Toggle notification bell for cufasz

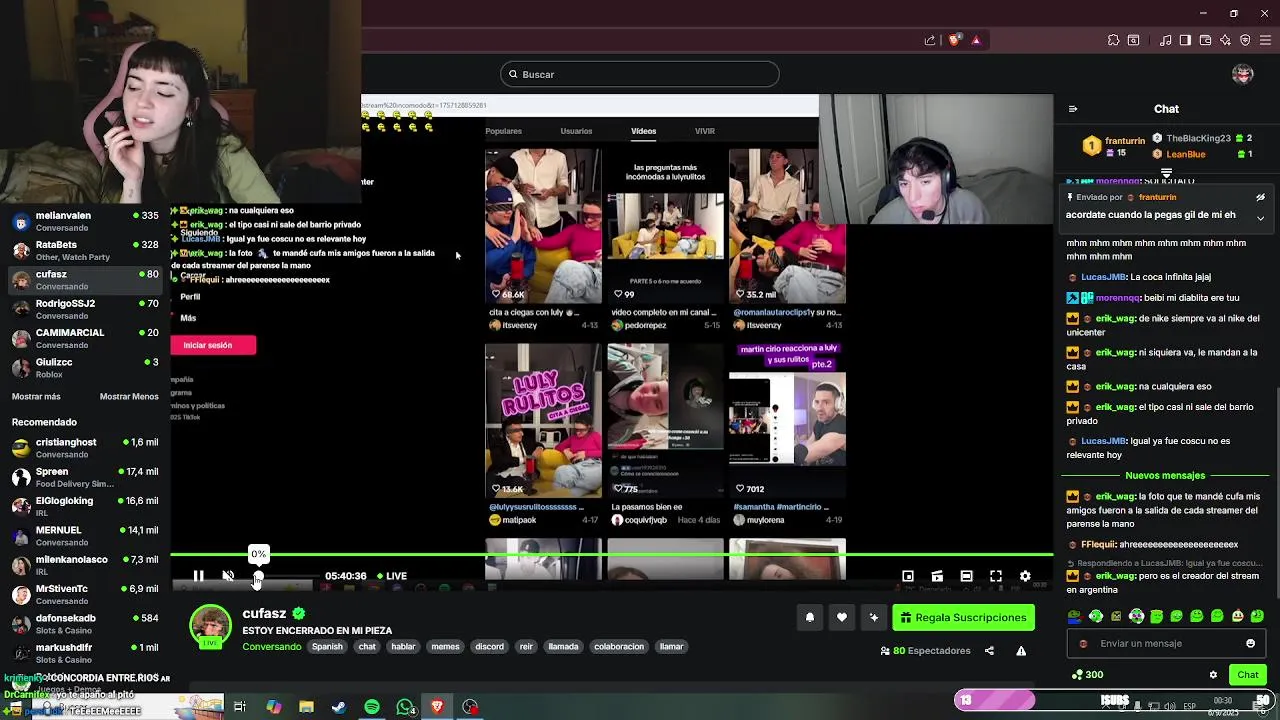810,617
